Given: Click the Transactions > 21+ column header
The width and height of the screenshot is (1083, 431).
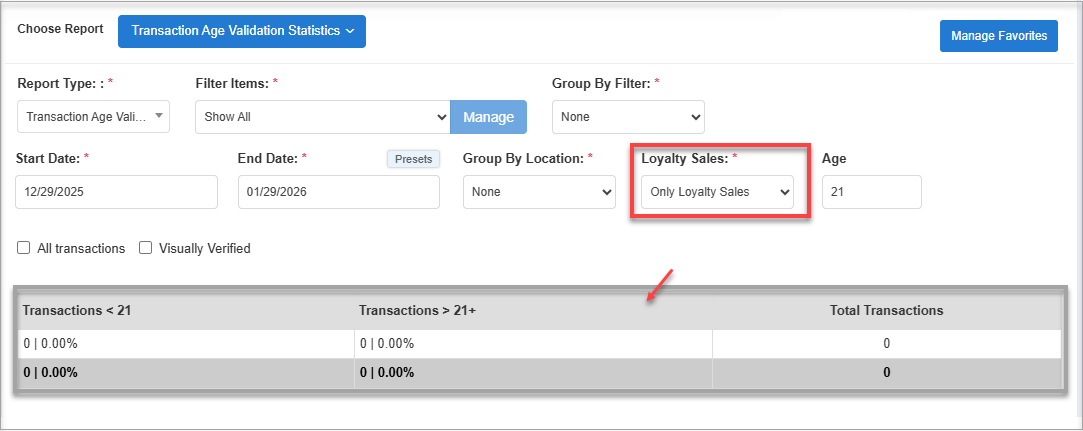Looking at the screenshot, I should (x=417, y=311).
